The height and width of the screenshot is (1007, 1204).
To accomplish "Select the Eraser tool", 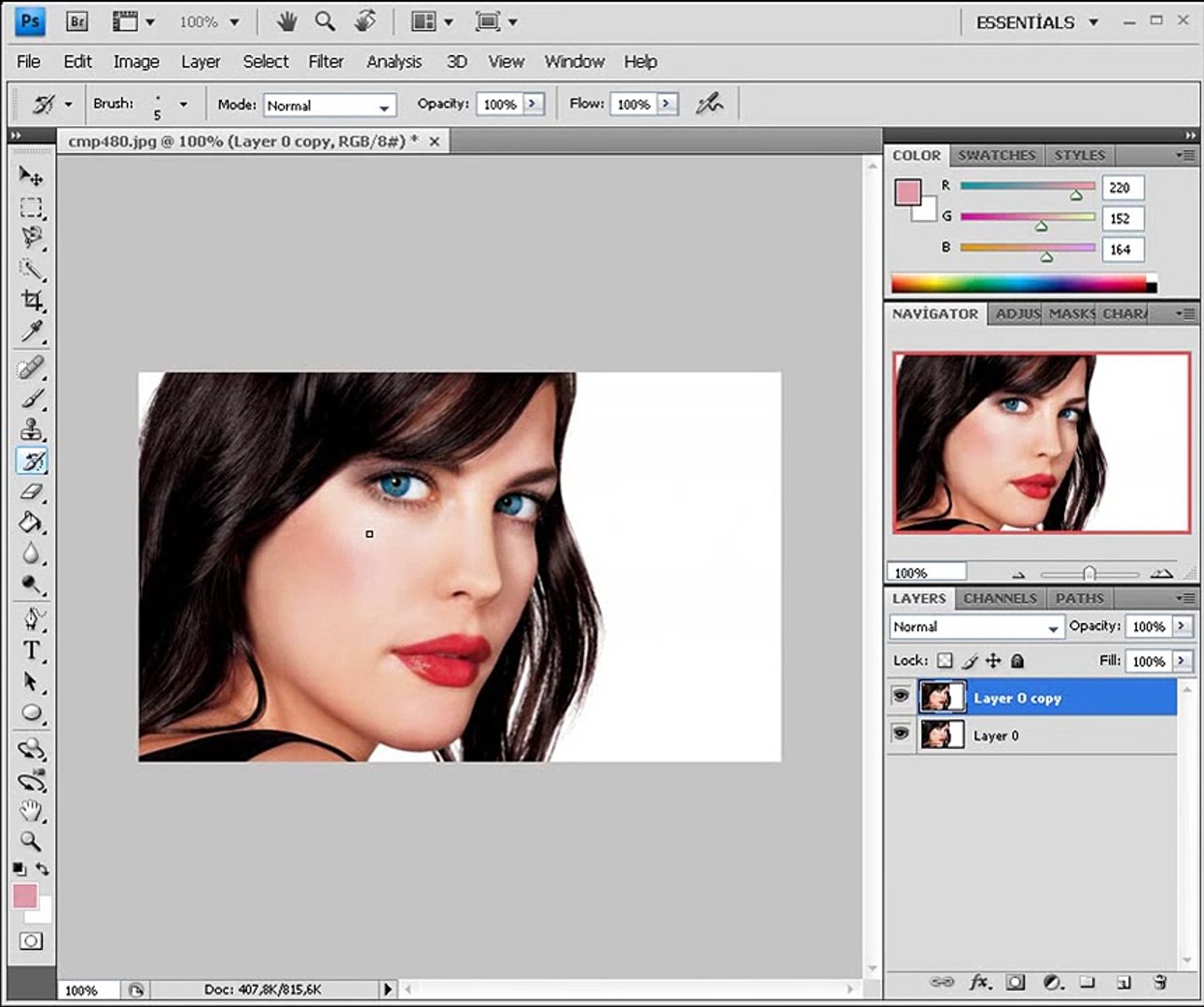I will pyautogui.click(x=32, y=492).
